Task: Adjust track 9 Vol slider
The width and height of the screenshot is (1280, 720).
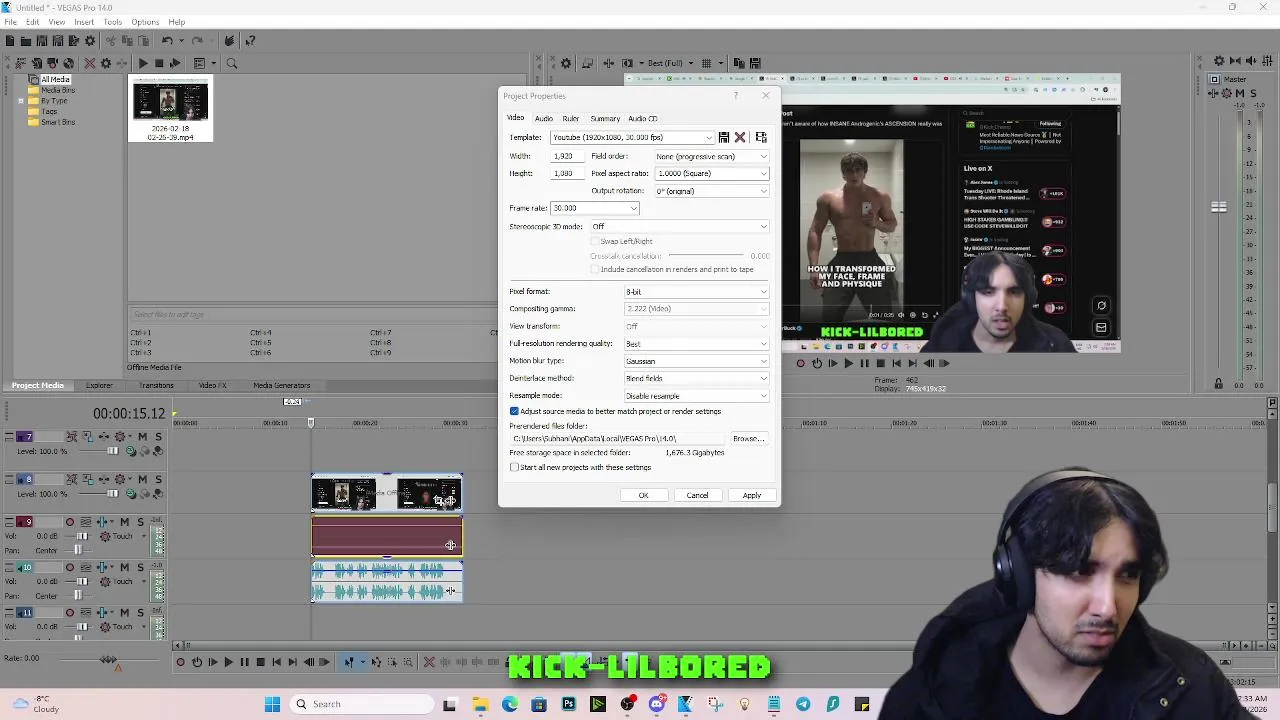Action: point(82,536)
